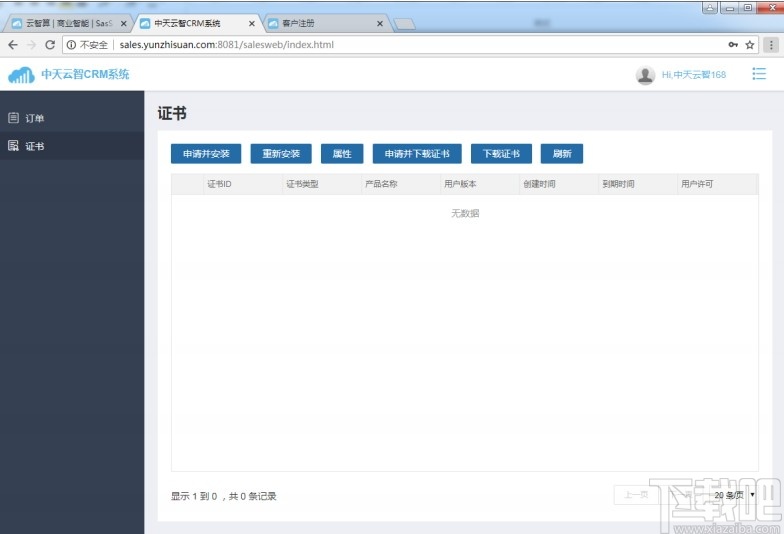
Task: Open the list menu icon at top right
Action: (x=759, y=74)
